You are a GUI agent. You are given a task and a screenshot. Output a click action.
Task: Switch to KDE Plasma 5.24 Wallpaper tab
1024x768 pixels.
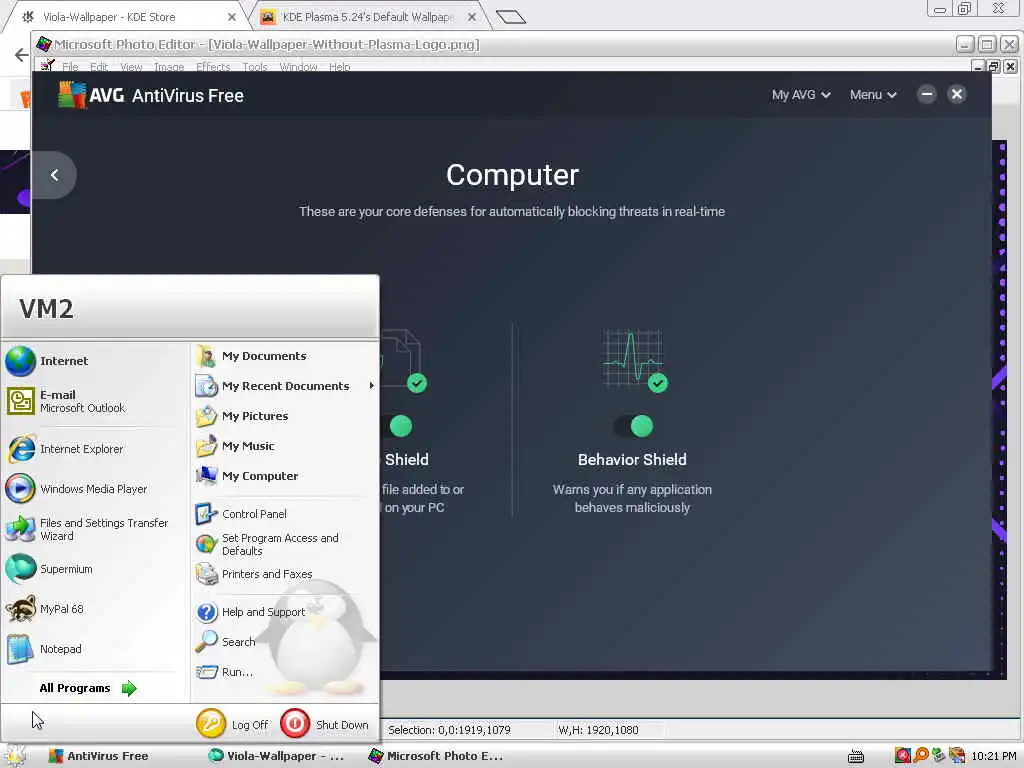coord(366,17)
